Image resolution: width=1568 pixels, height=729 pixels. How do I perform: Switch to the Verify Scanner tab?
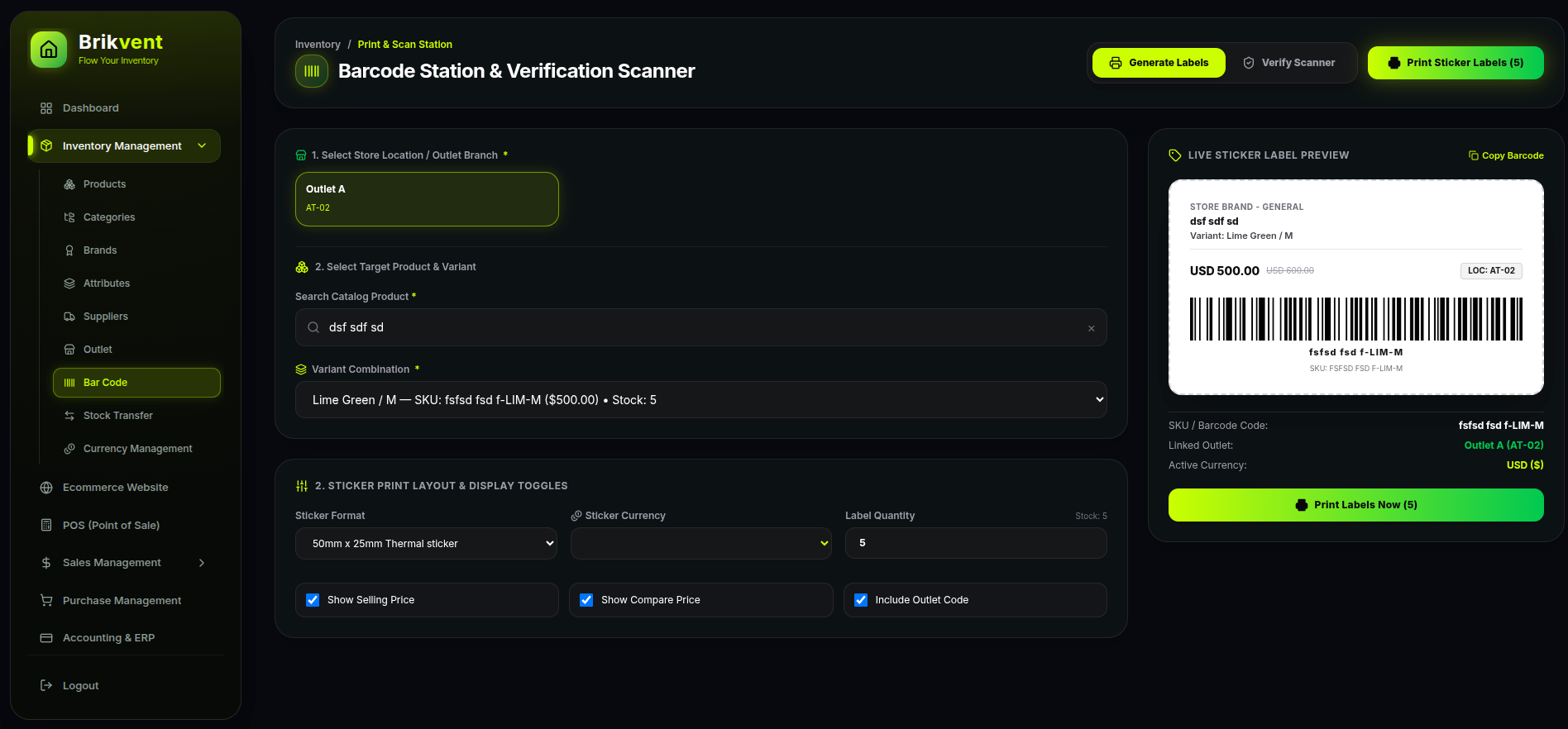click(x=1289, y=63)
